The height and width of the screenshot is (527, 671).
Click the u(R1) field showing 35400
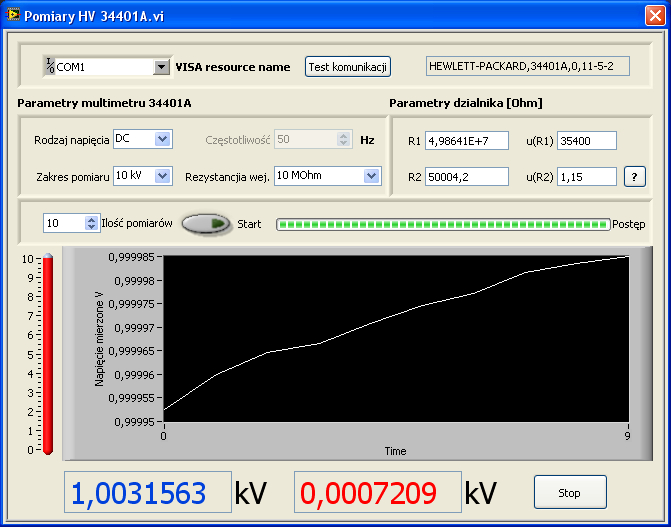587,141
